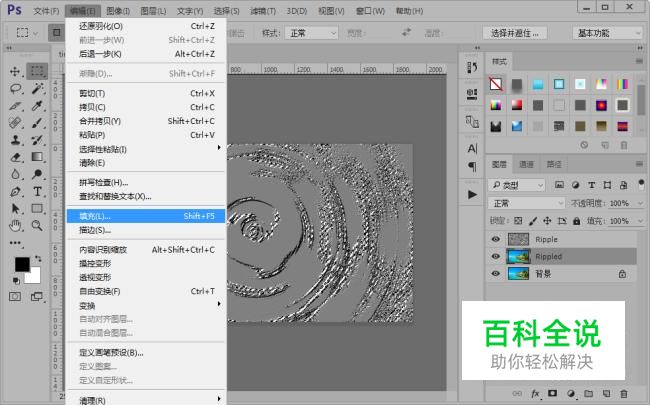650x405 pixels.
Task: Select the Hand tool
Action: click(x=15, y=226)
